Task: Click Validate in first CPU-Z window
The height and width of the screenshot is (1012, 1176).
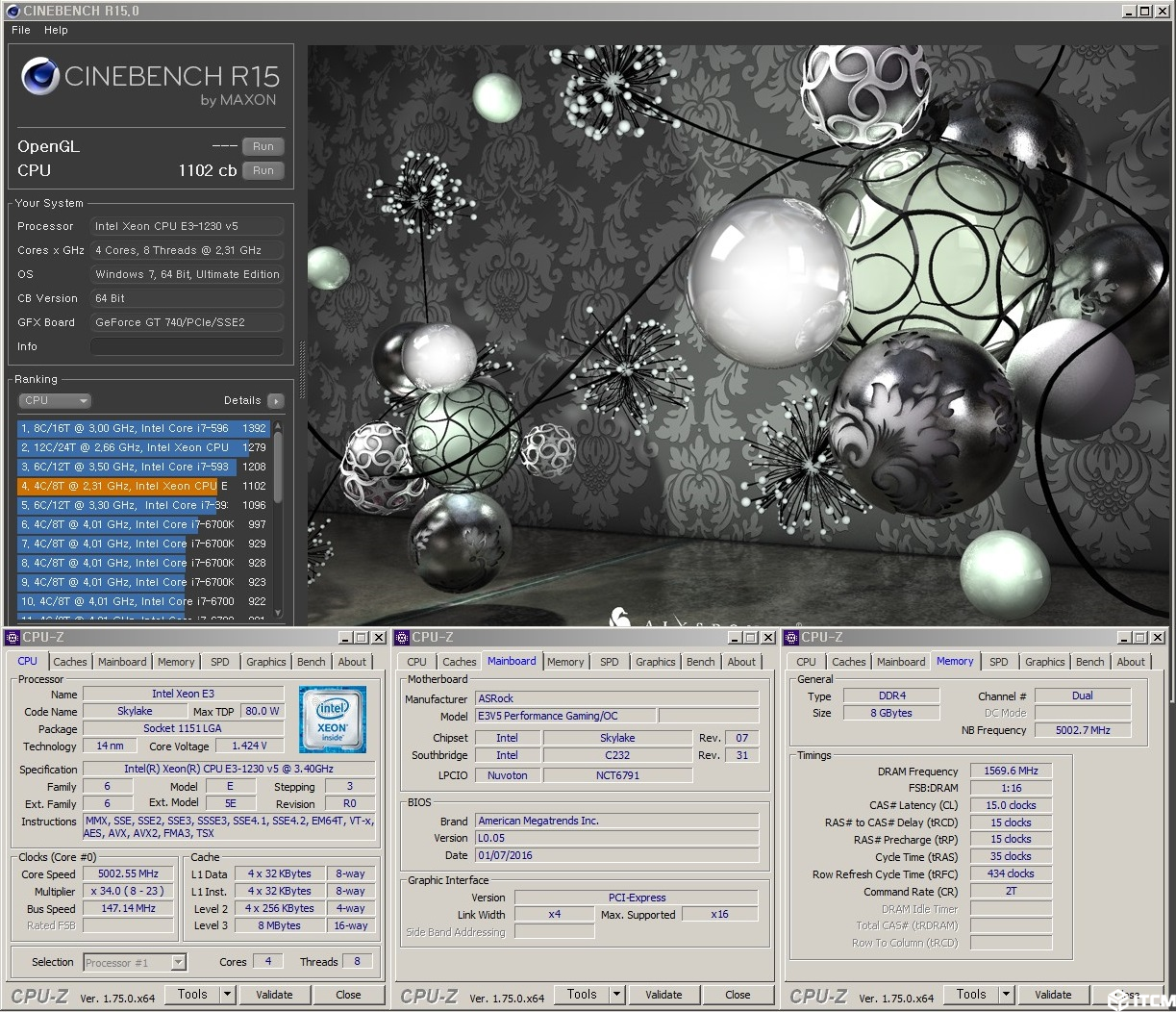Action: coord(274,995)
